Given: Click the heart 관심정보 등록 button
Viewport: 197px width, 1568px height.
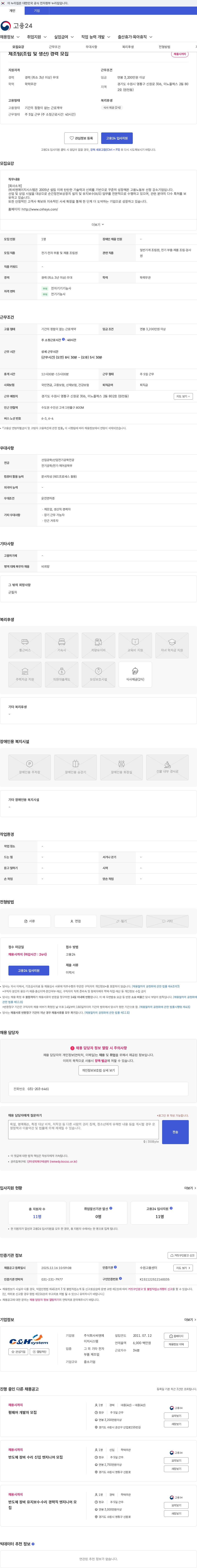Looking at the screenshot, I should click(x=81, y=138).
